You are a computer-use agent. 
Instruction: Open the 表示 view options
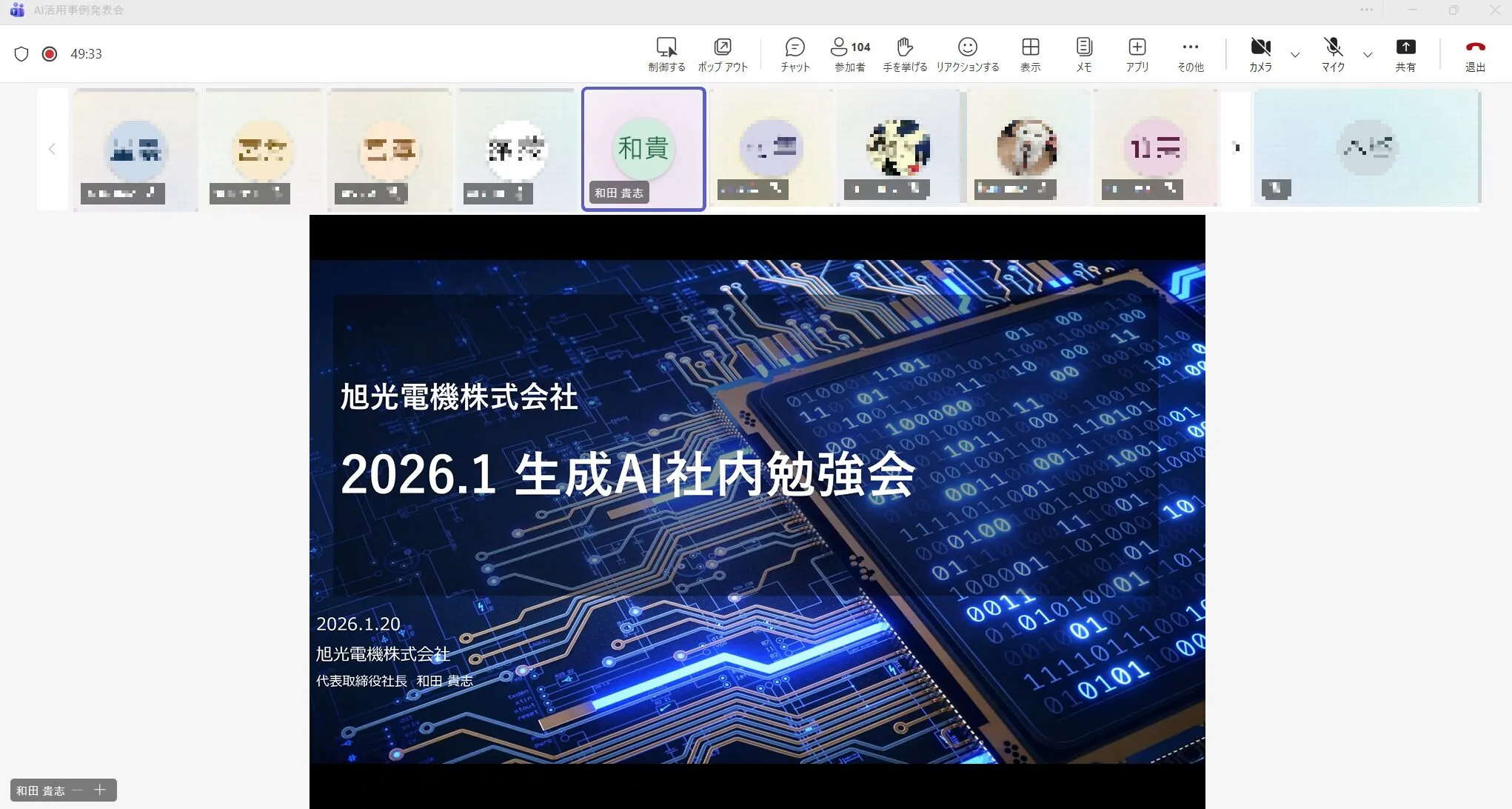pyautogui.click(x=1031, y=55)
